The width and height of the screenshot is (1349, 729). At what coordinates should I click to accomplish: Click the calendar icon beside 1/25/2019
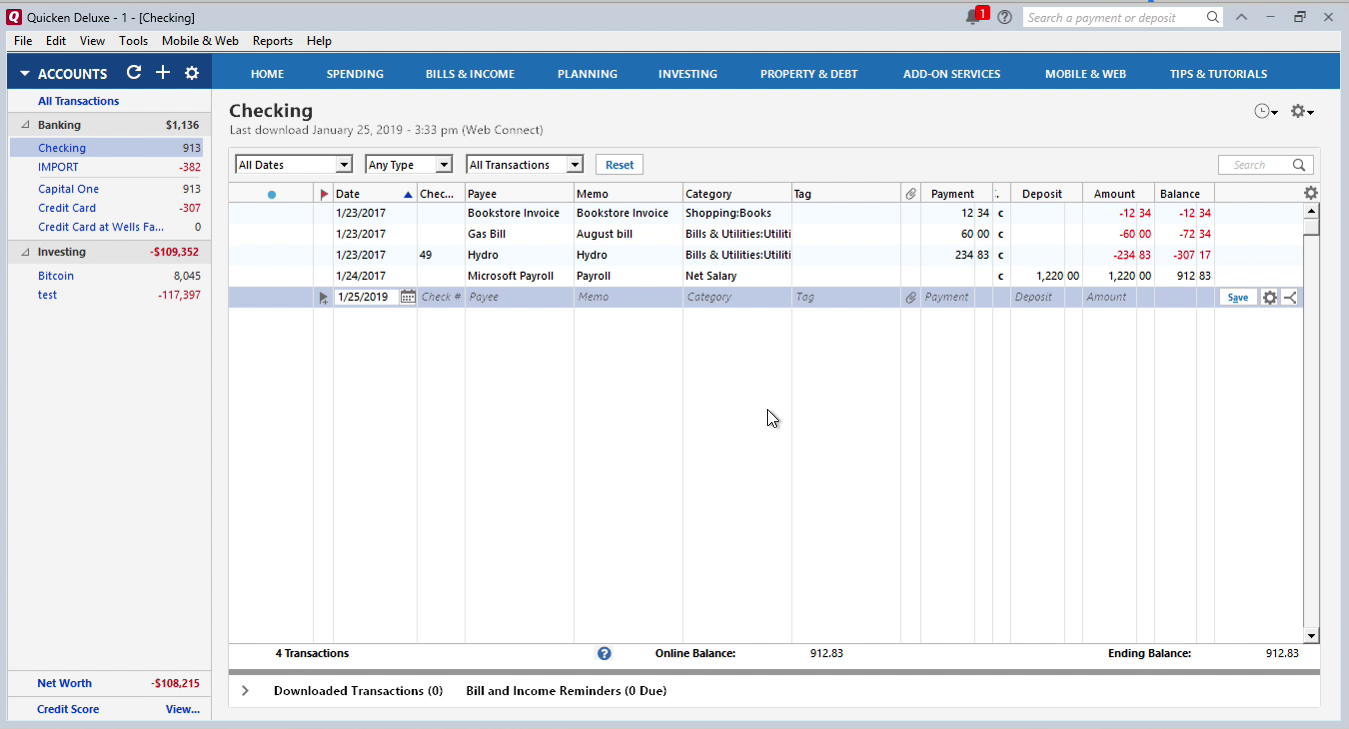(408, 297)
